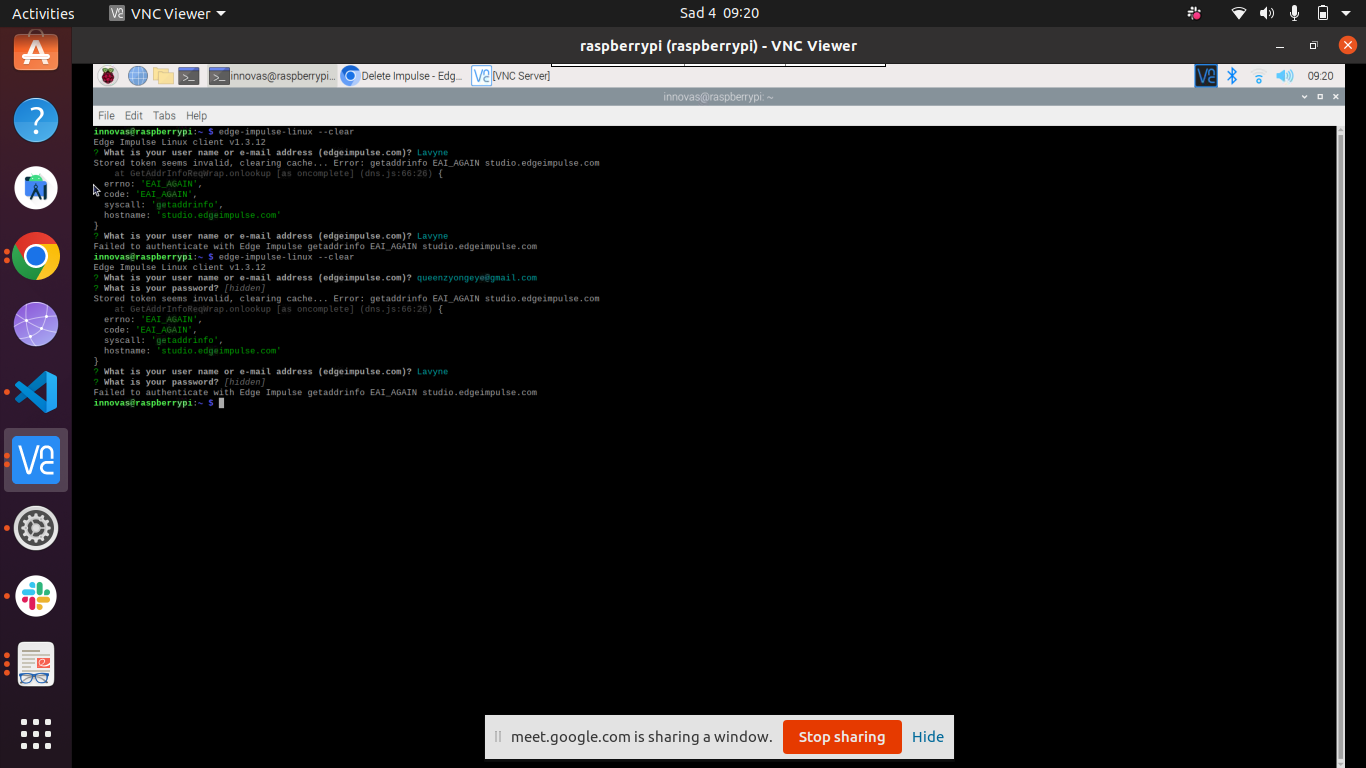This screenshot has height=768, width=1366.
Task: Open the Pi Wi-Fi network tray icon
Action: click(1259, 76)
